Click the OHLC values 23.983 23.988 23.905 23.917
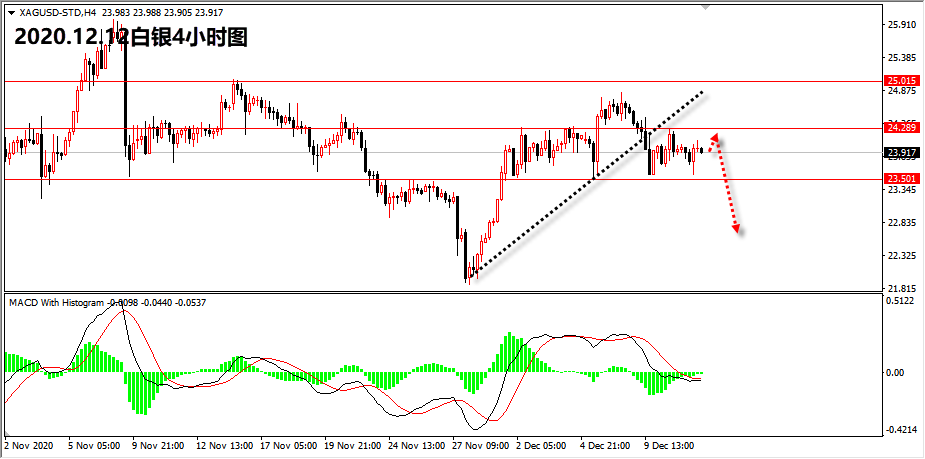Image resolution: width=925 pixels, height=459 pixels. pos(163,12)
